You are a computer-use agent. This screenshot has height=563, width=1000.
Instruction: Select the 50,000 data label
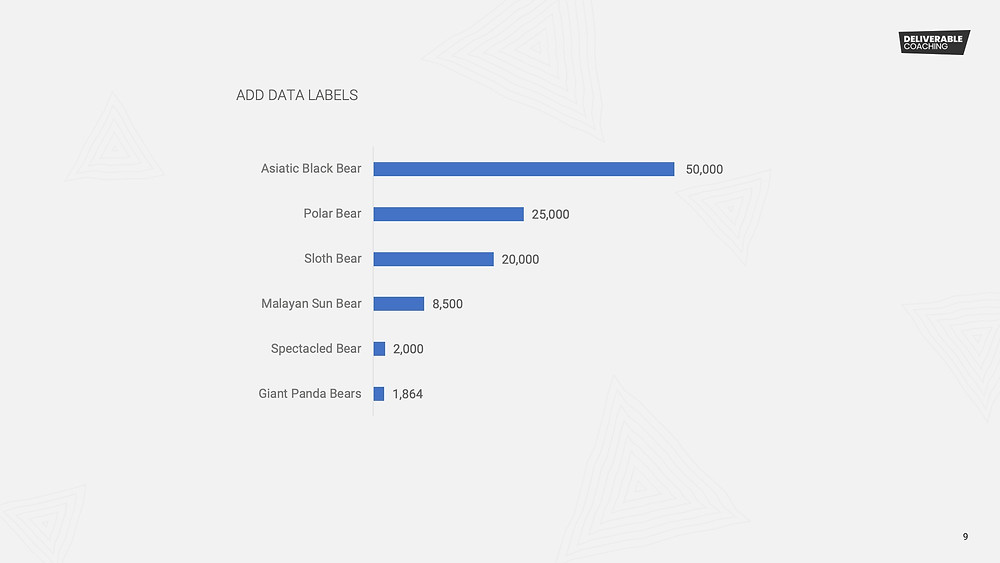pyautogui.click(x=704, y=170)
